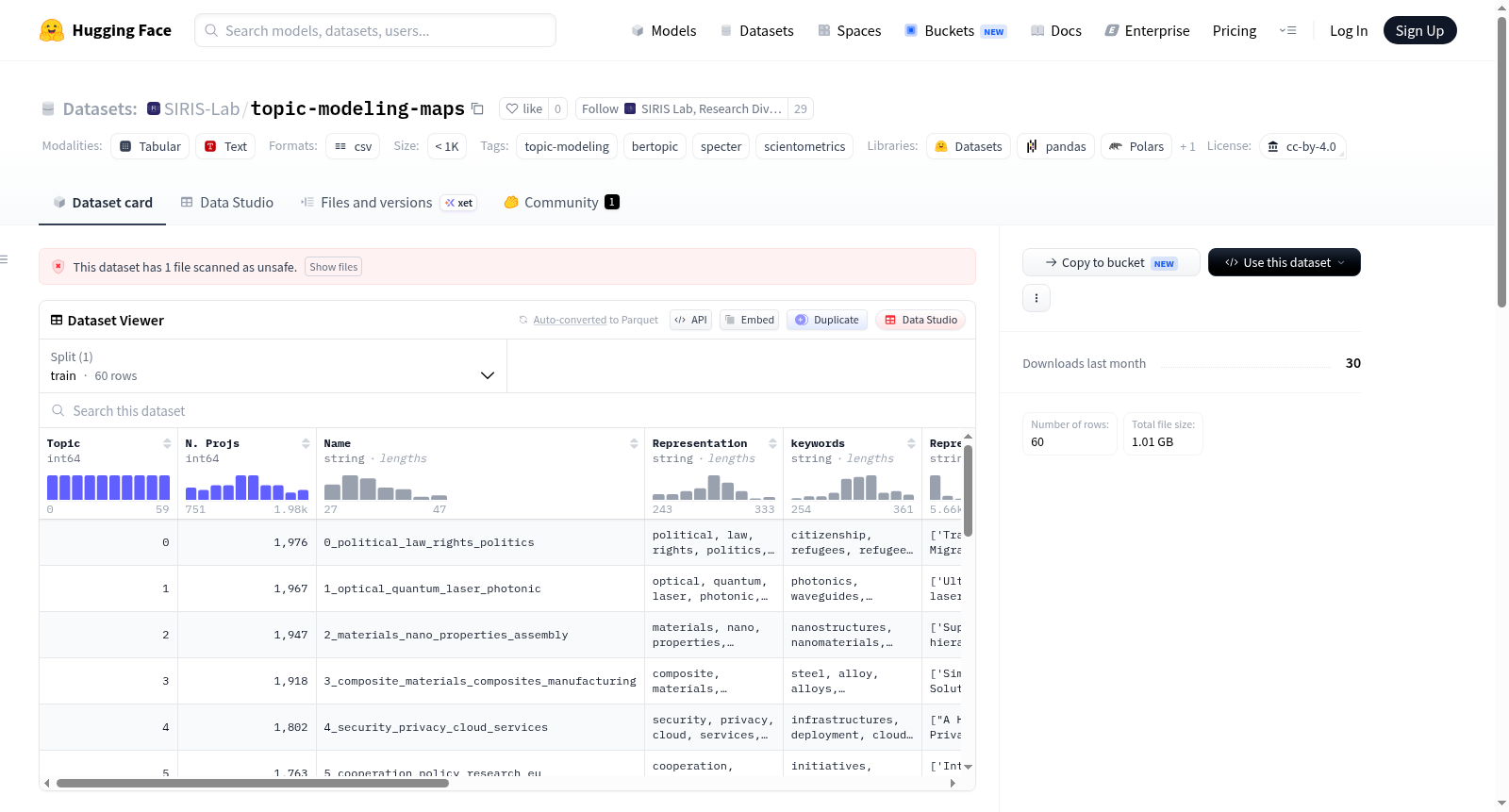Select the Polars library tag

pyautogui.click(x=1136, y=146)
